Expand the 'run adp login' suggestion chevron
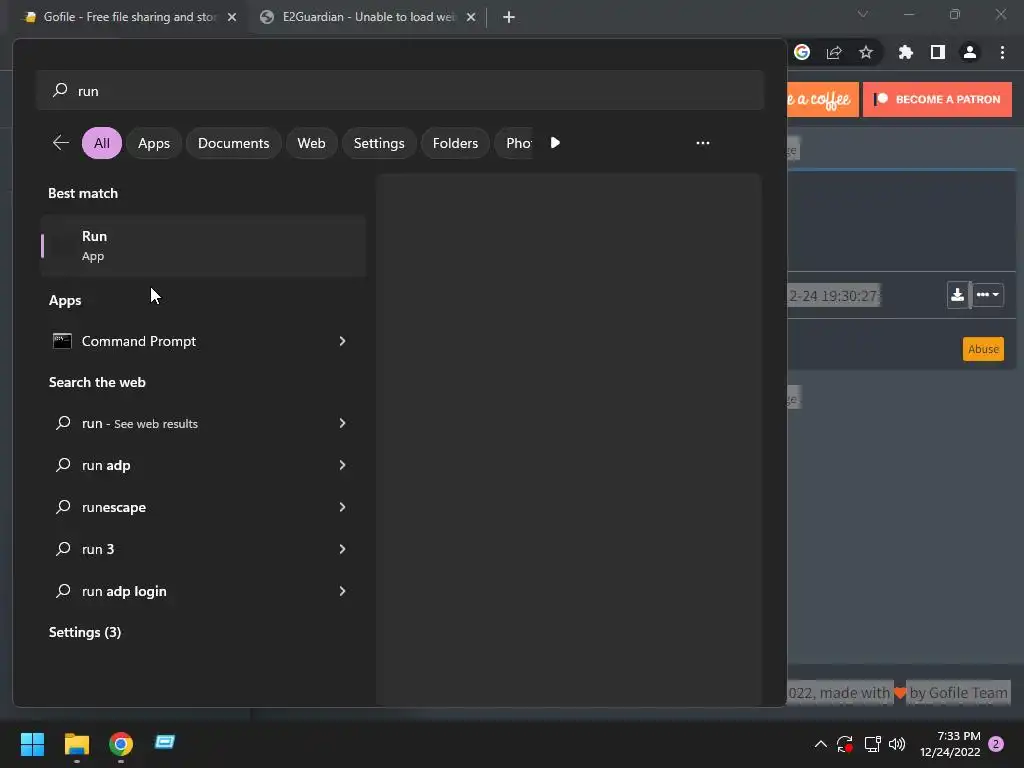 point(342,591)
